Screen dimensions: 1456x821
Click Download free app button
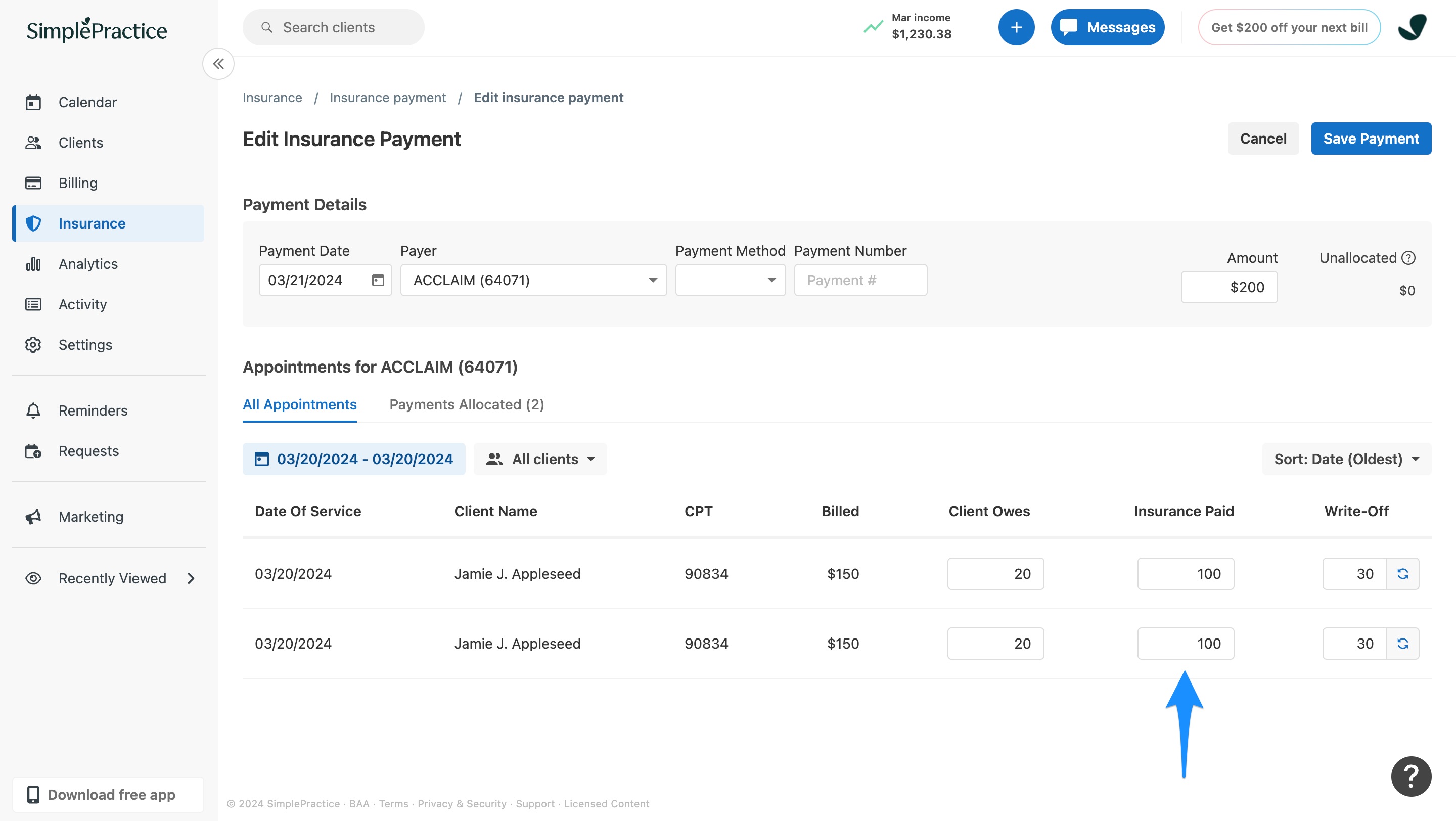(108, 794)
